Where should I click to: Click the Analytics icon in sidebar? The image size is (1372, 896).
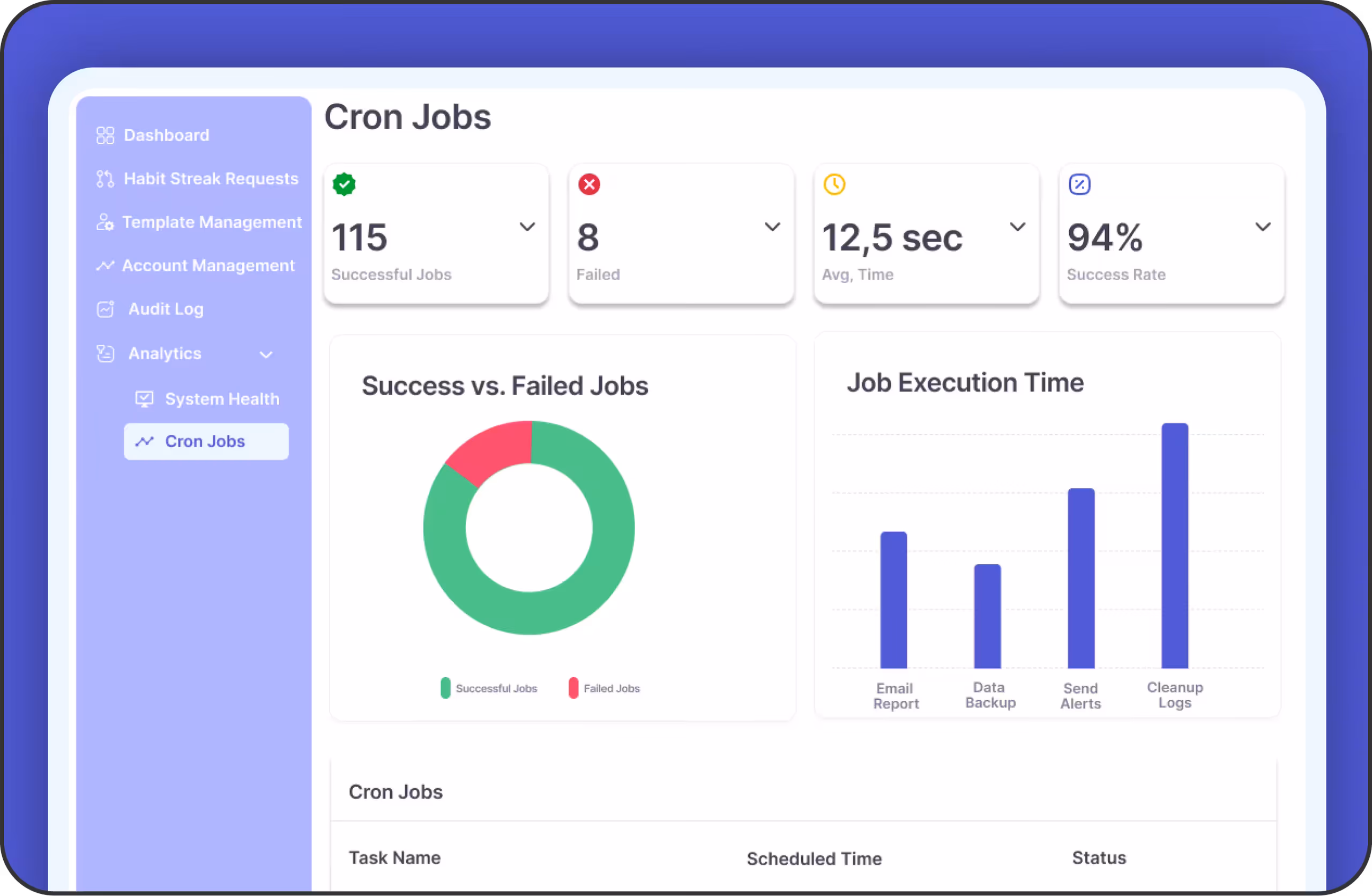pyautogui.click(x=105, y=353)
